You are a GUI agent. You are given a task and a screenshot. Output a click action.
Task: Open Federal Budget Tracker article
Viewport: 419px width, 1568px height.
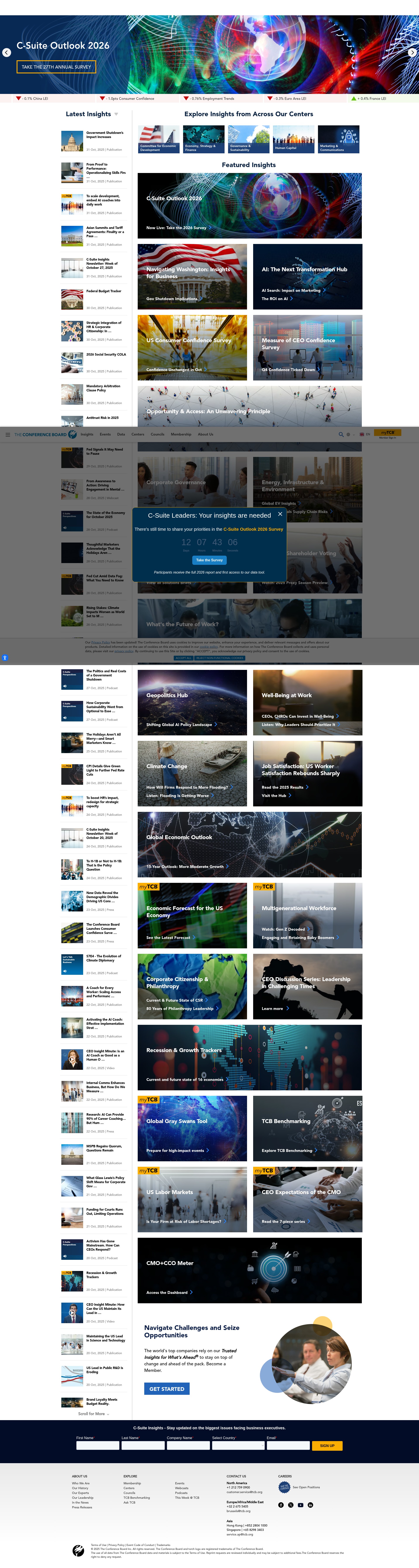[x=104, y=291]
